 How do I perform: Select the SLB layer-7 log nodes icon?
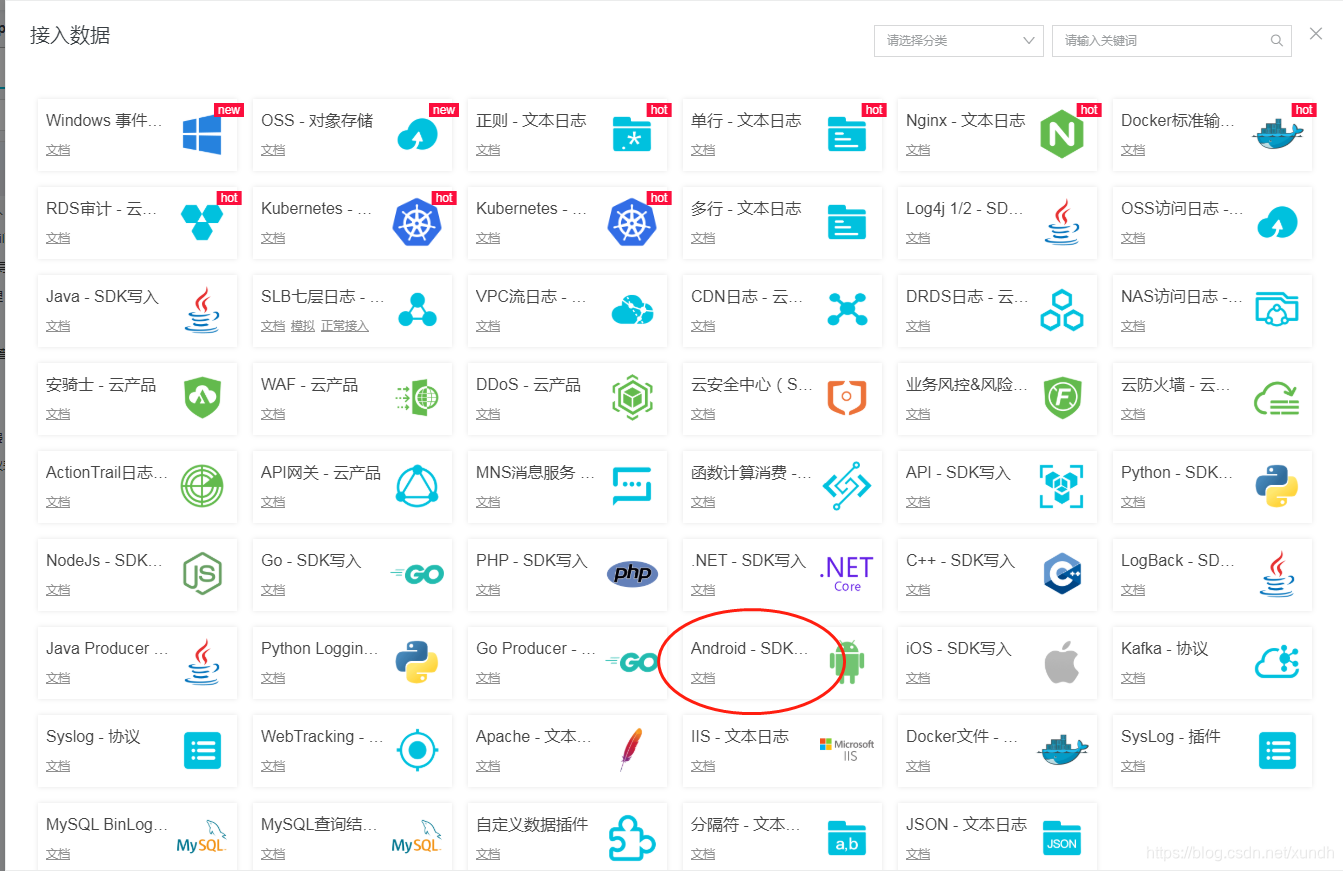417,310
